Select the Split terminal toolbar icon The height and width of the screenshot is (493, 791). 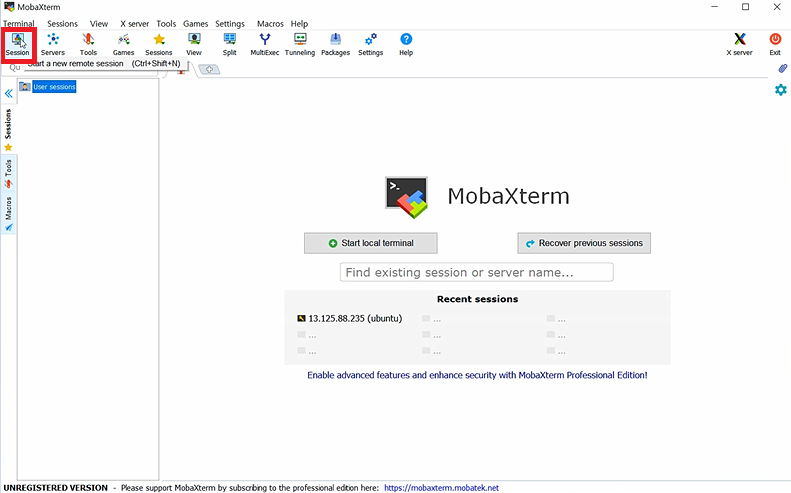point(230,44)
